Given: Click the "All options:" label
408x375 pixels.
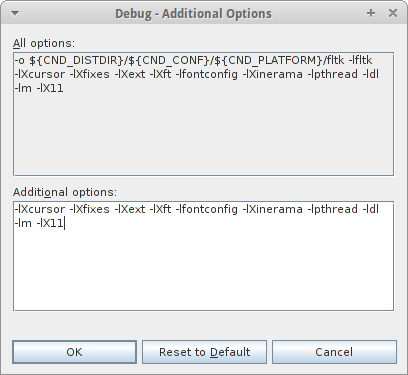Looking at the screenshot, I should point(44,43).
